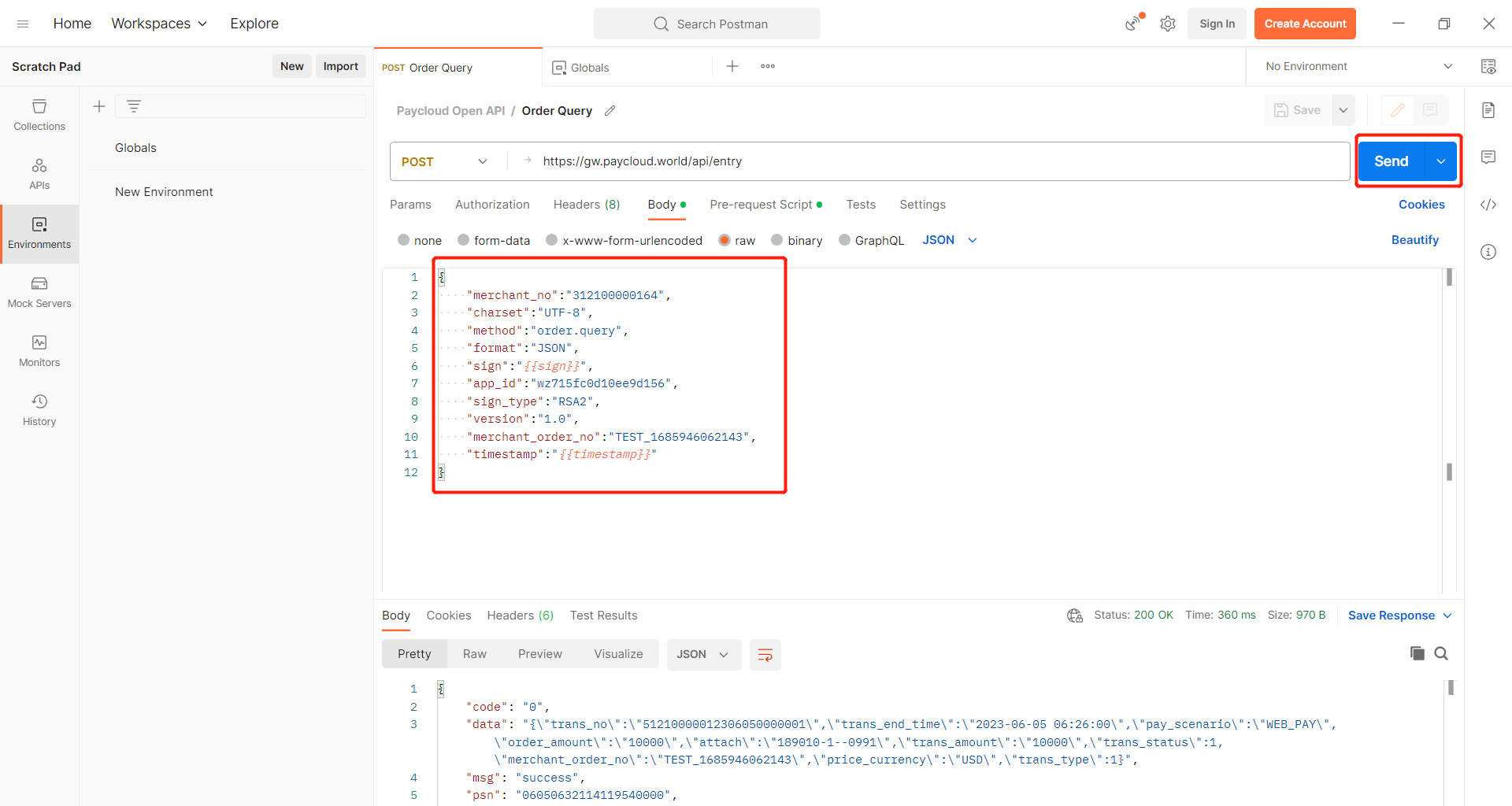Expand the Workspaces dropdown

159,24
